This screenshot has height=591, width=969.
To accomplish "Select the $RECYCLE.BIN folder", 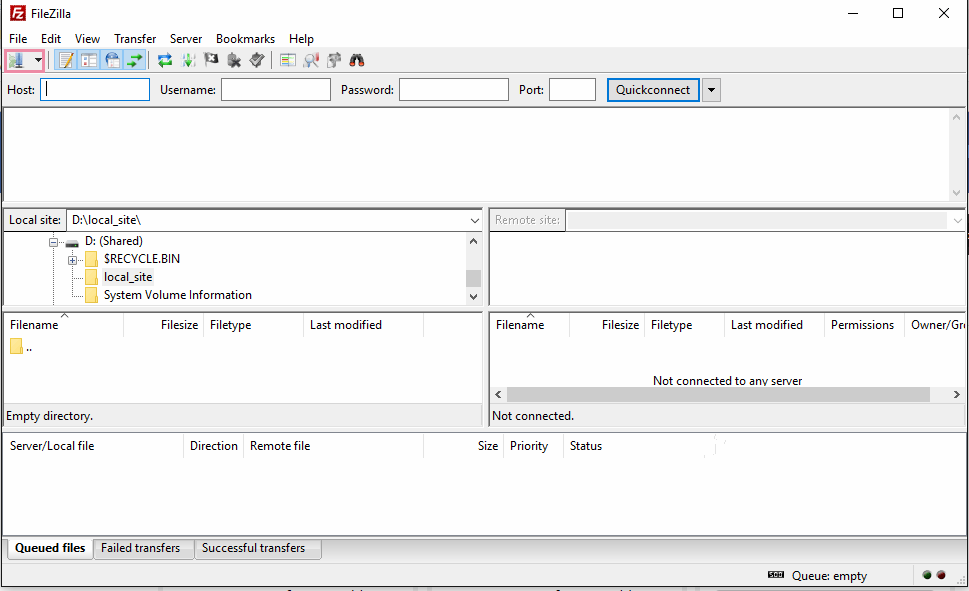I will [142, 259].
